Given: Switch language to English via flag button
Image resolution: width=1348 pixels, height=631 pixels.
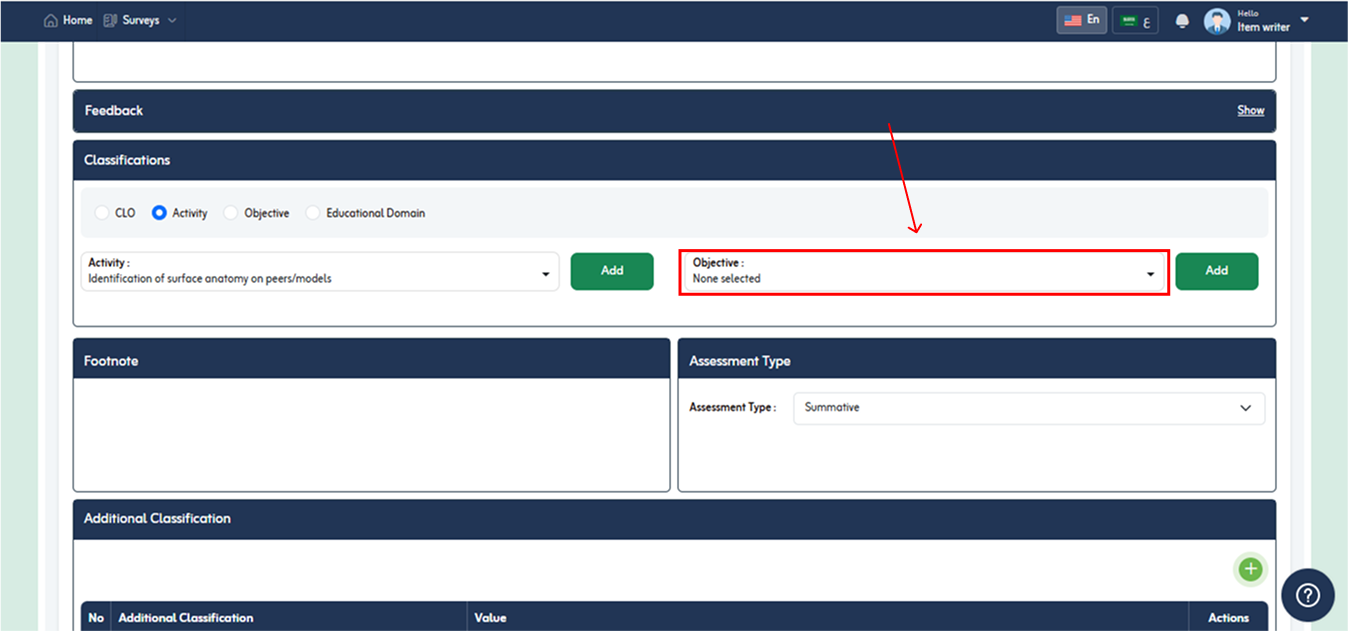Looking at the screenshot, I should tap(1082, 20).
